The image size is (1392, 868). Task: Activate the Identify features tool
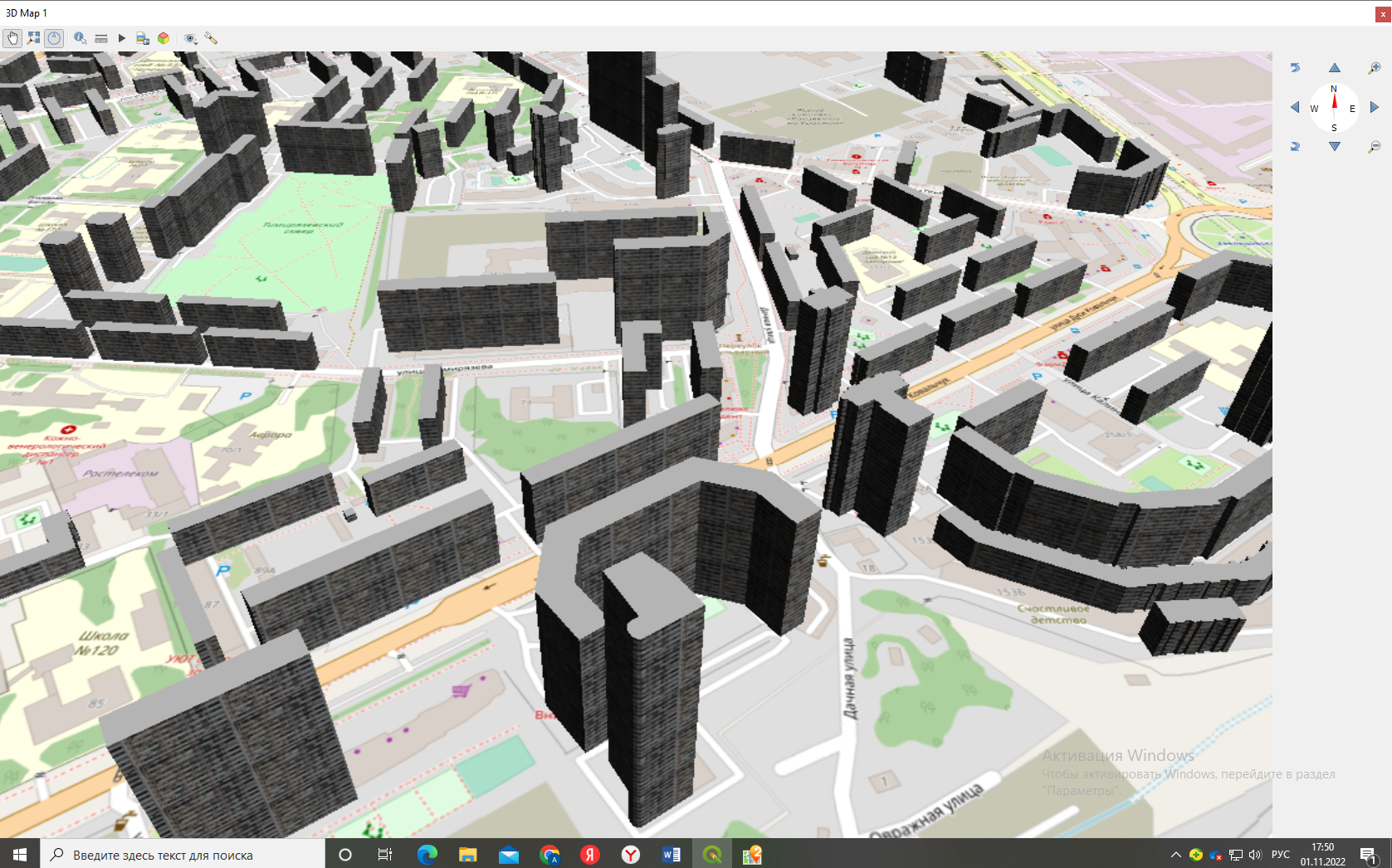coord(80,38)
